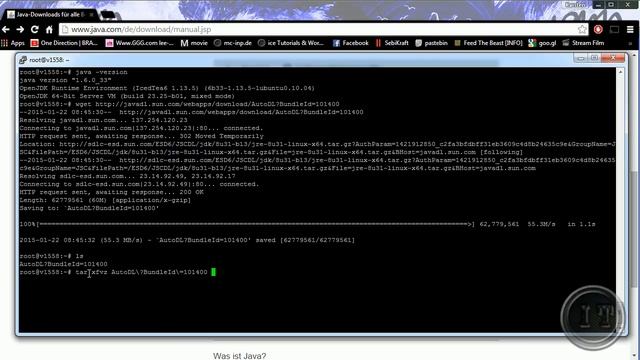Go forward with the browser forward arrow
The image size is (640, 360).
pyautogui.click(x=20, y=29)
